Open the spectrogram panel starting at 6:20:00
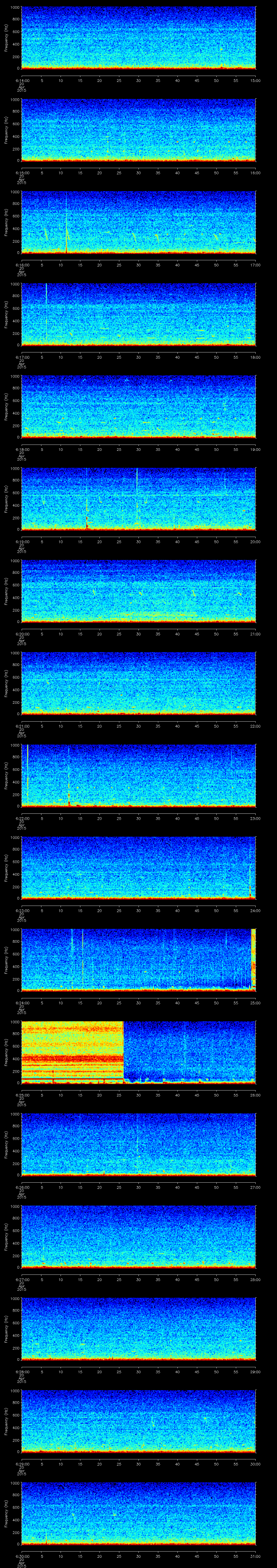277x1568 pixels. 138,592
